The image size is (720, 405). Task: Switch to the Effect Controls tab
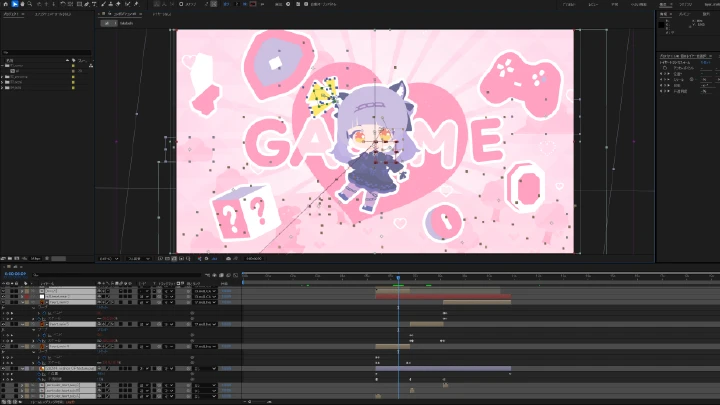click(52, 14)
